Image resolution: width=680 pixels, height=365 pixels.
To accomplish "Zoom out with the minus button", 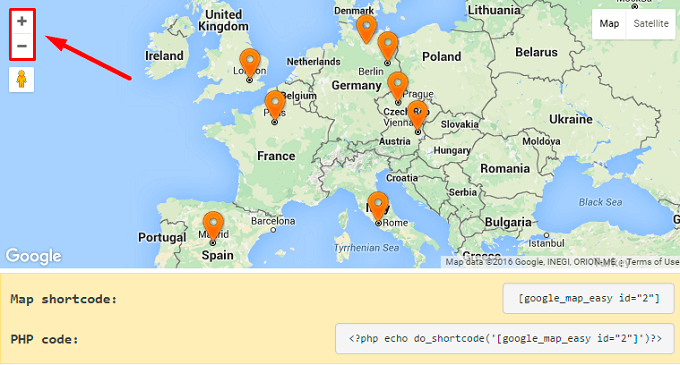I will click(22, 46).
